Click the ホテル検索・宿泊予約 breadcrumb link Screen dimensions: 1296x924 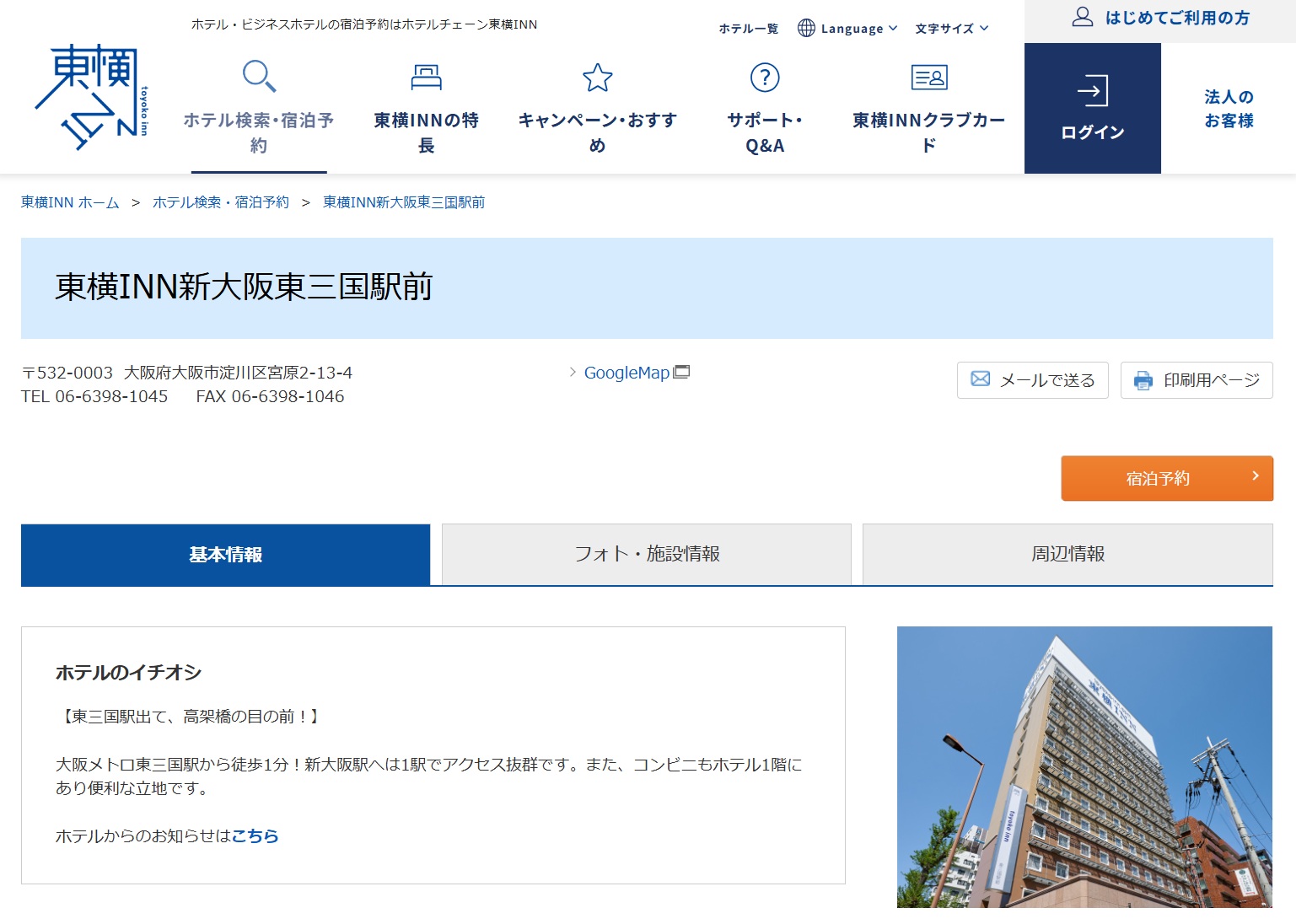tap(221, 202)
